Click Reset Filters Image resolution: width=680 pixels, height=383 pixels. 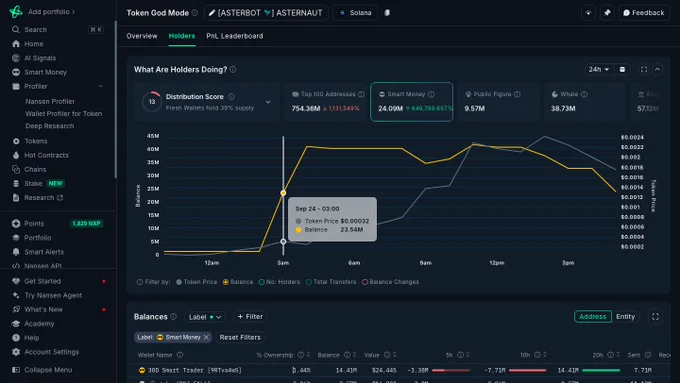240,337
